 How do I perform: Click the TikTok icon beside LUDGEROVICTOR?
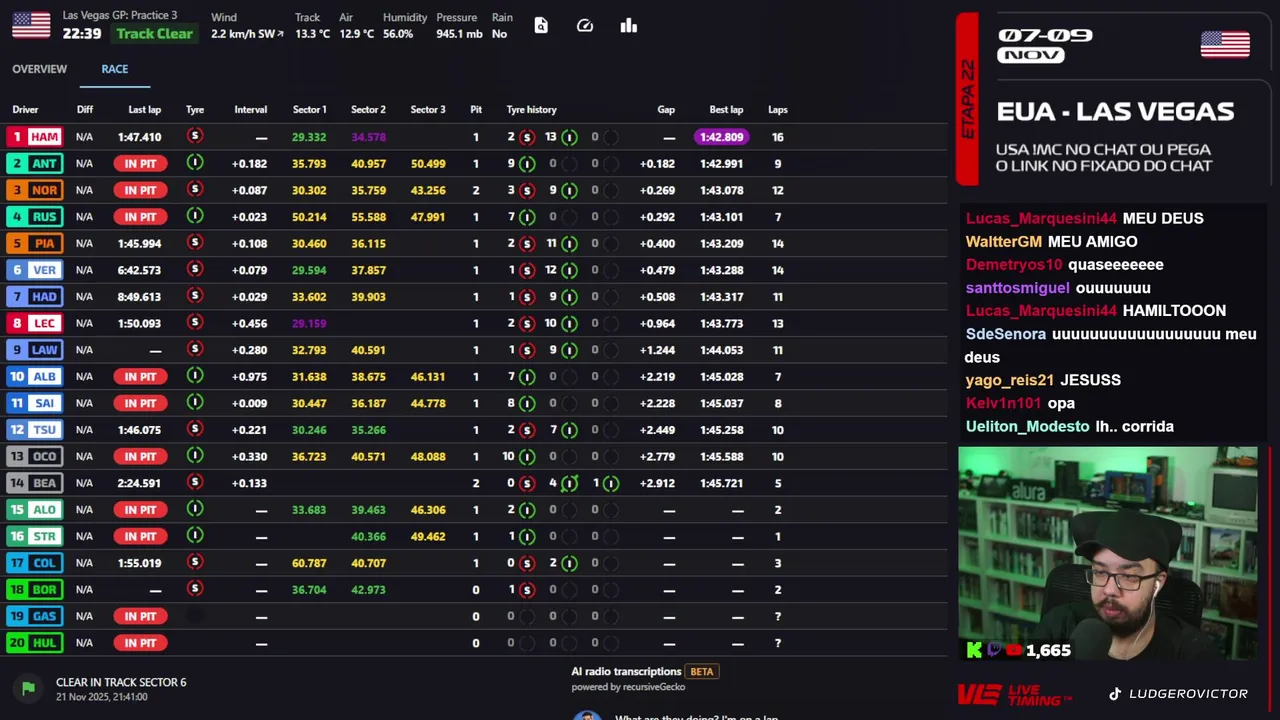tap(1115, 693)
